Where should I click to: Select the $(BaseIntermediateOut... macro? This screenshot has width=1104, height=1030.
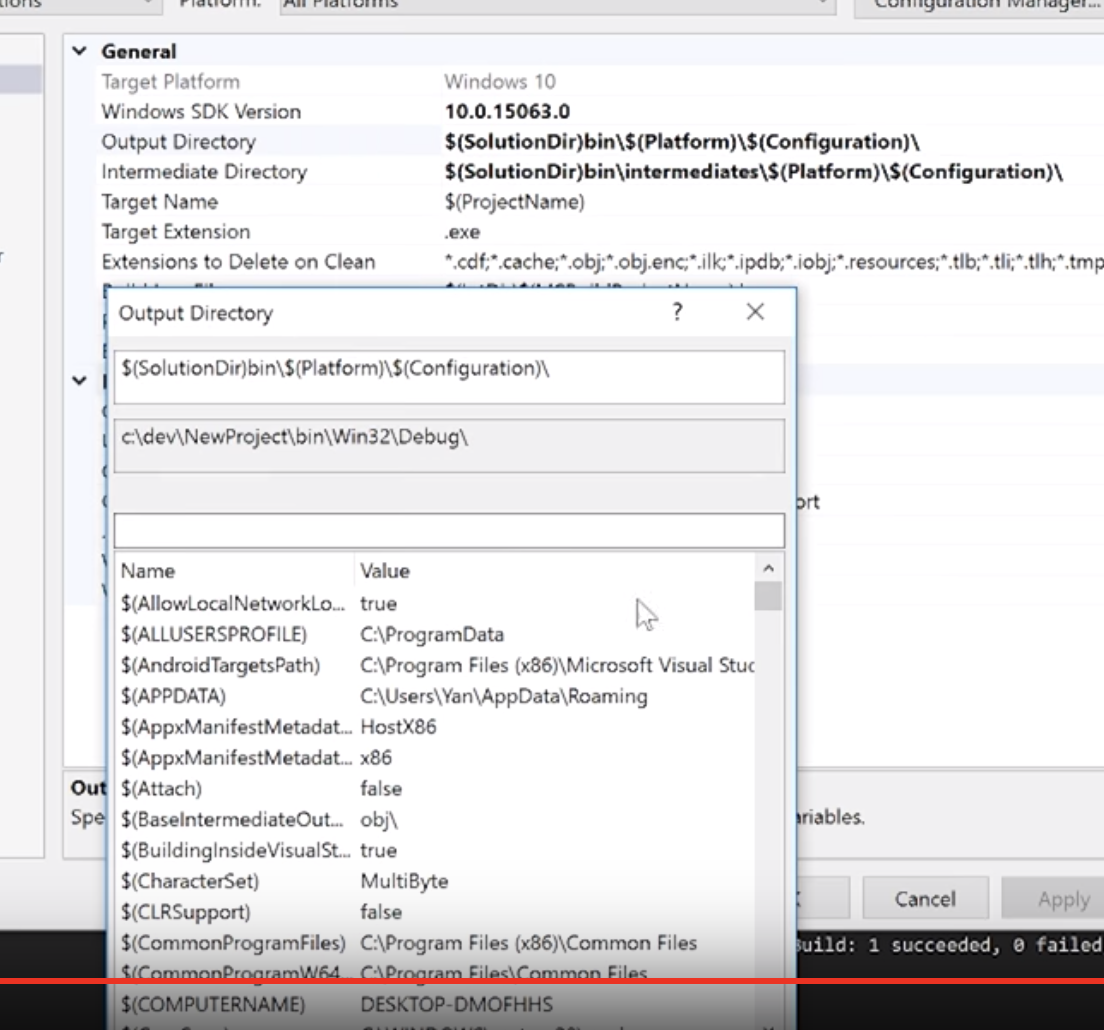pos(232,819)
